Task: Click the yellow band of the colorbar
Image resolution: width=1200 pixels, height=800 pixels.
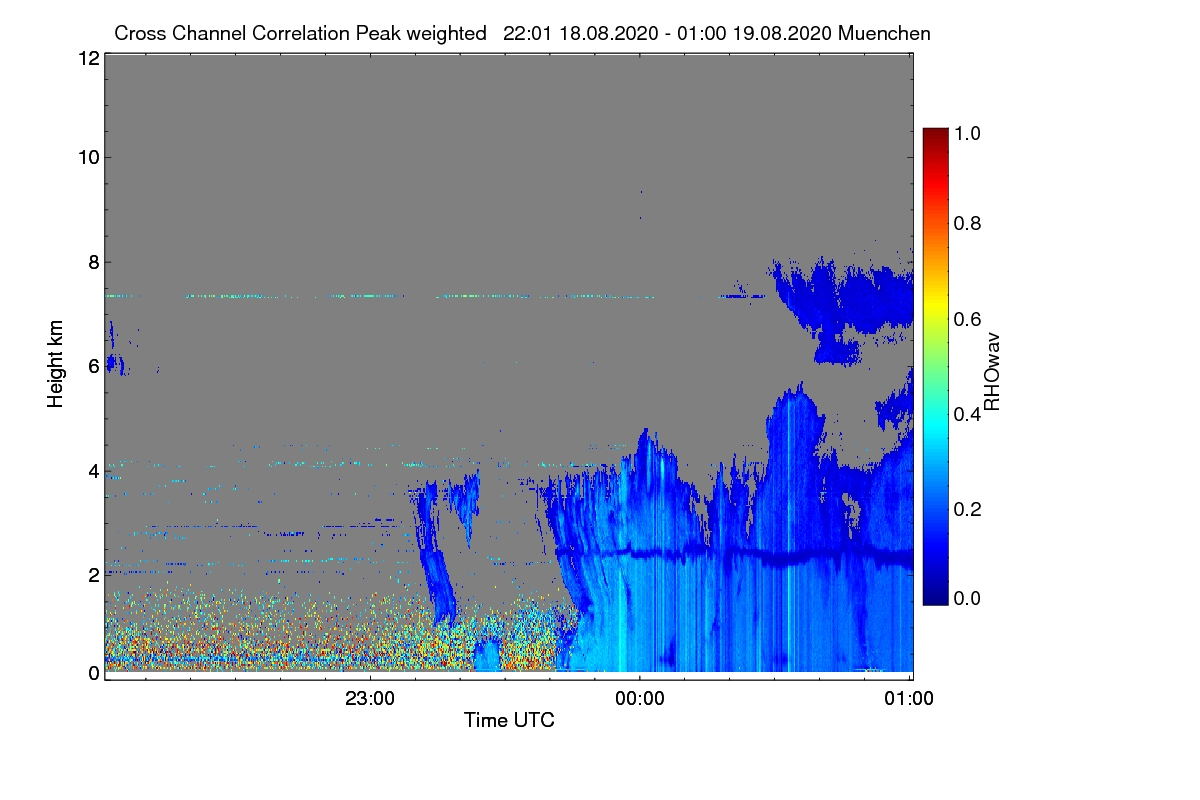Action: tap(935, 305)
